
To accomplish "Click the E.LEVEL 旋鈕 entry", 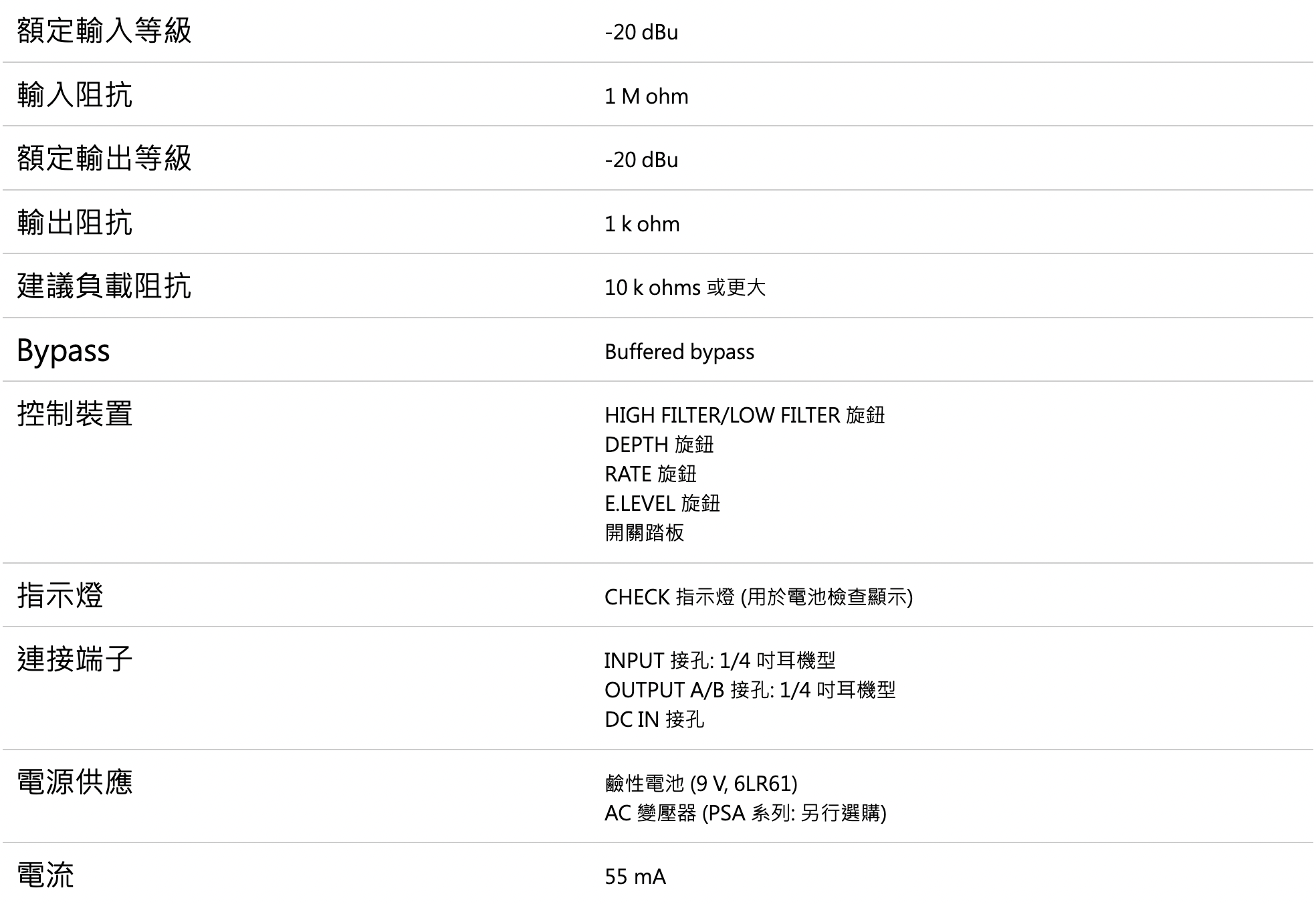I will click(663, 503).
